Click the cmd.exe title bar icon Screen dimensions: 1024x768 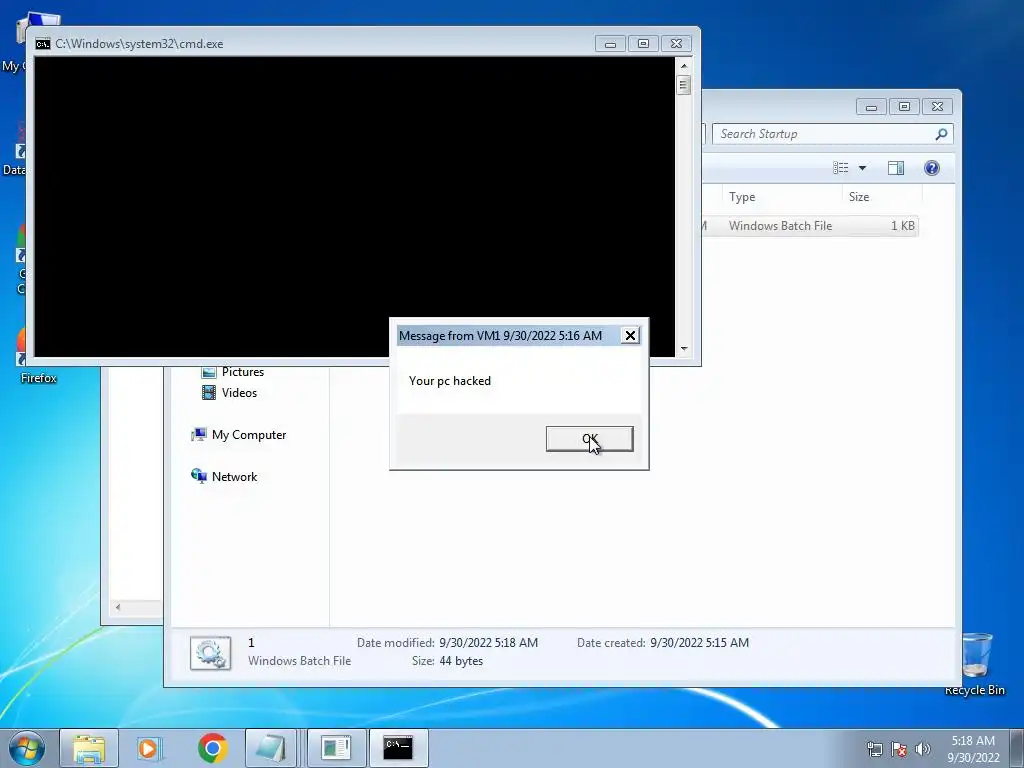pyautogui.click(x=43, y=44)
